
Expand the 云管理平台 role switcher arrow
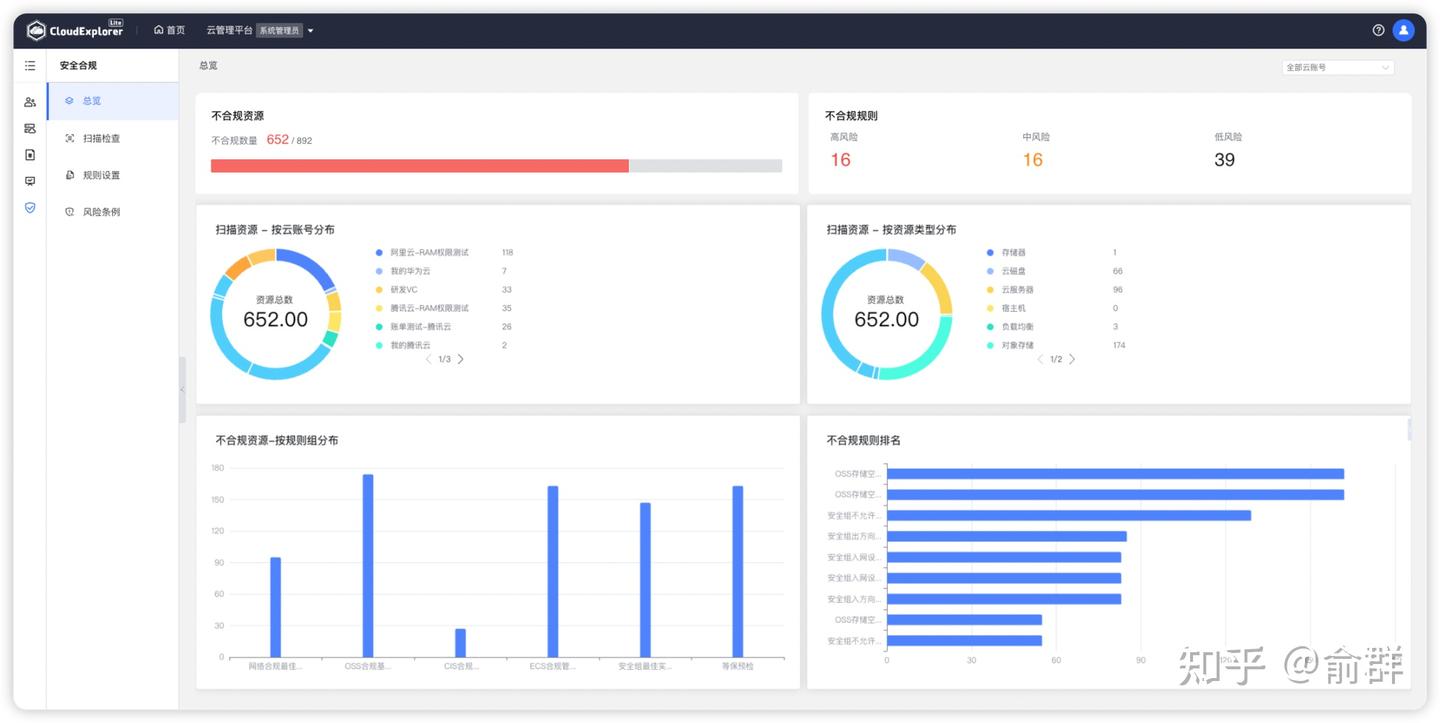tap(310, 31)
